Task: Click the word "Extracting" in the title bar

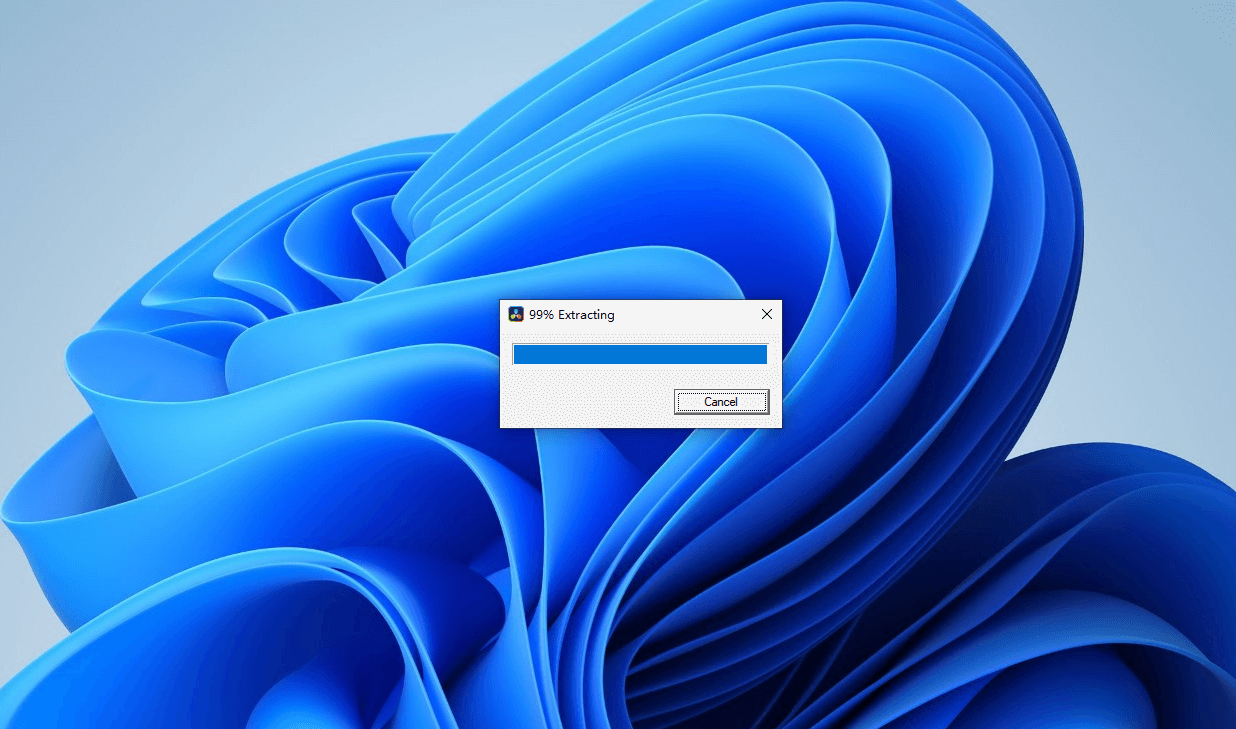Action: tap(586, 315)
